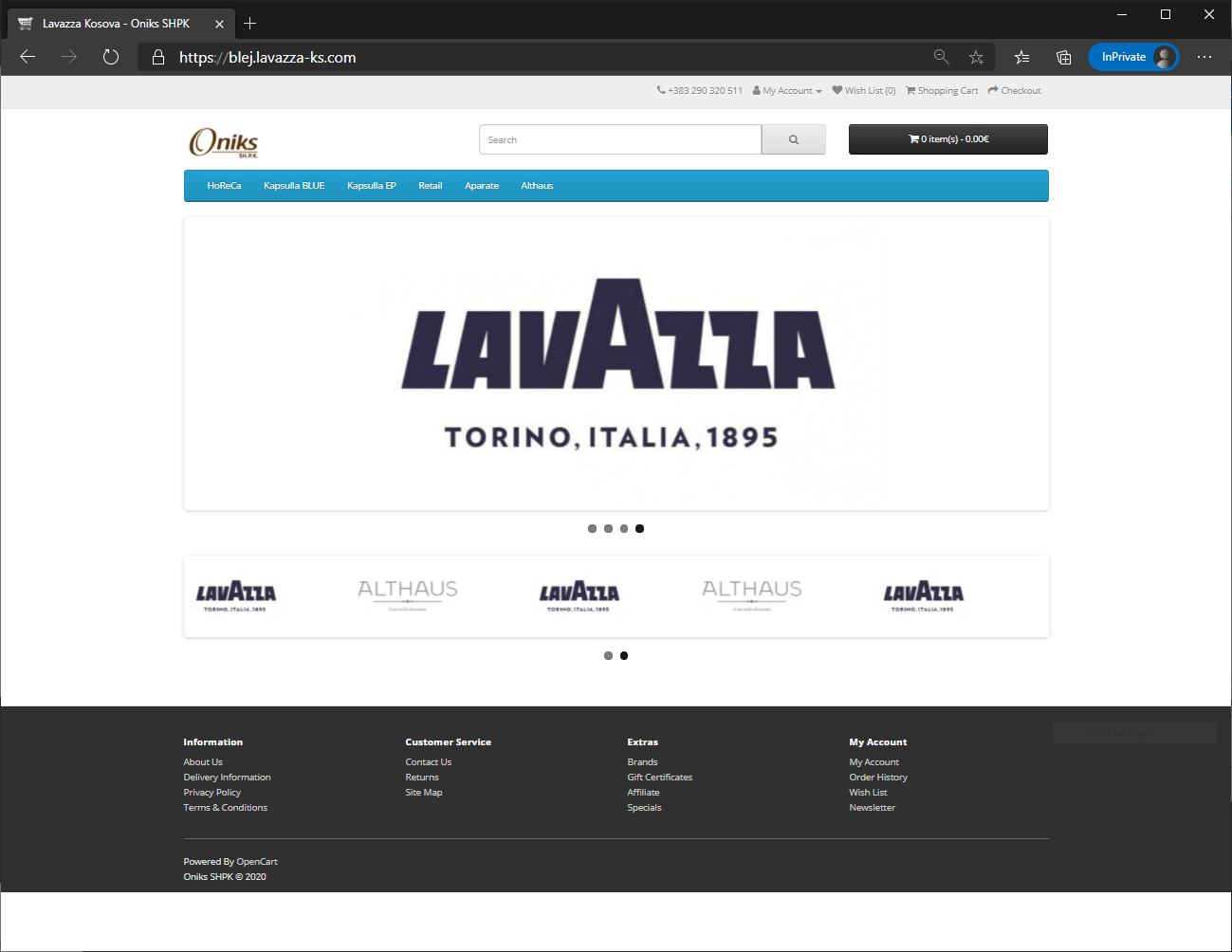View site security lock info
1232x952 pixels.
158,57
